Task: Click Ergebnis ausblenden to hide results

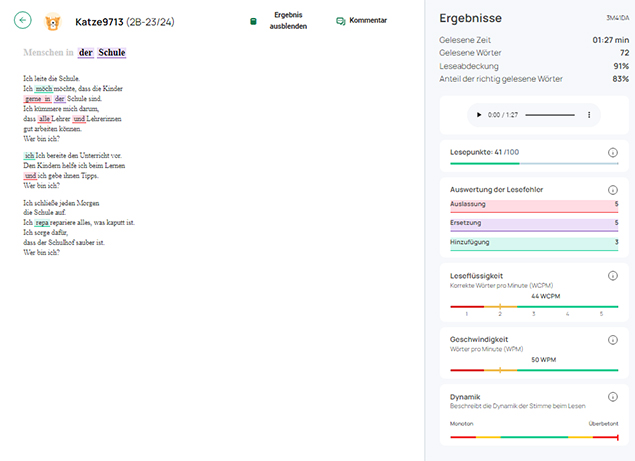Action: [x=280, y=21]
